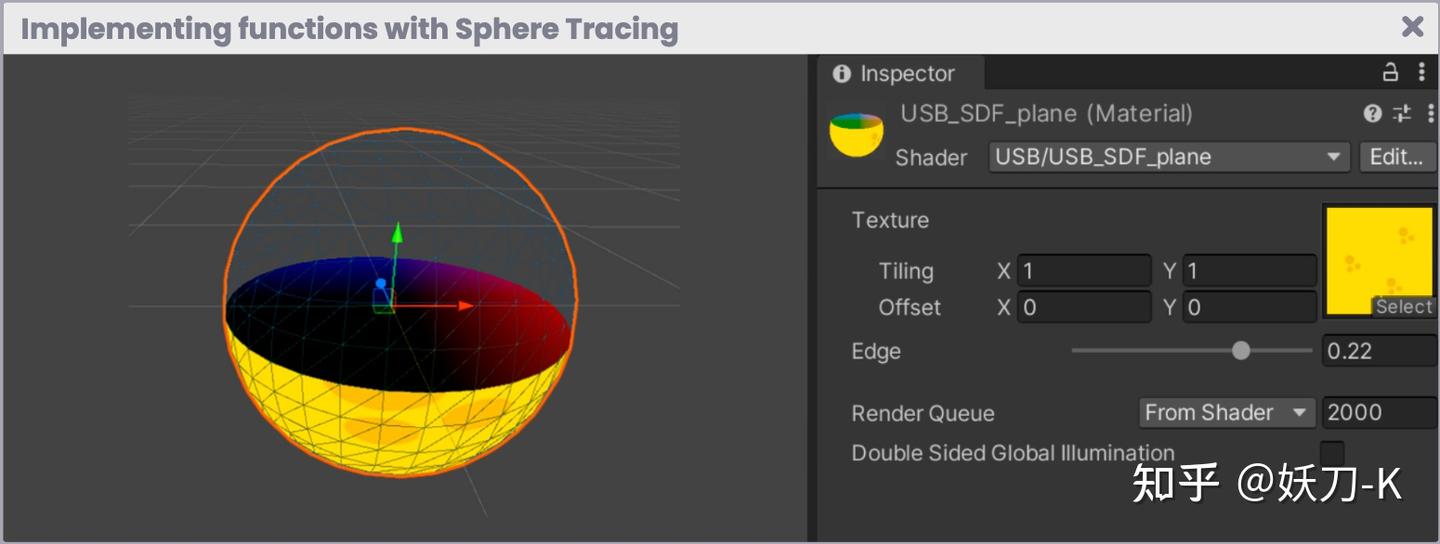Click the blue Z-axis gizmo handle
1440x544 pixels.
380,285
